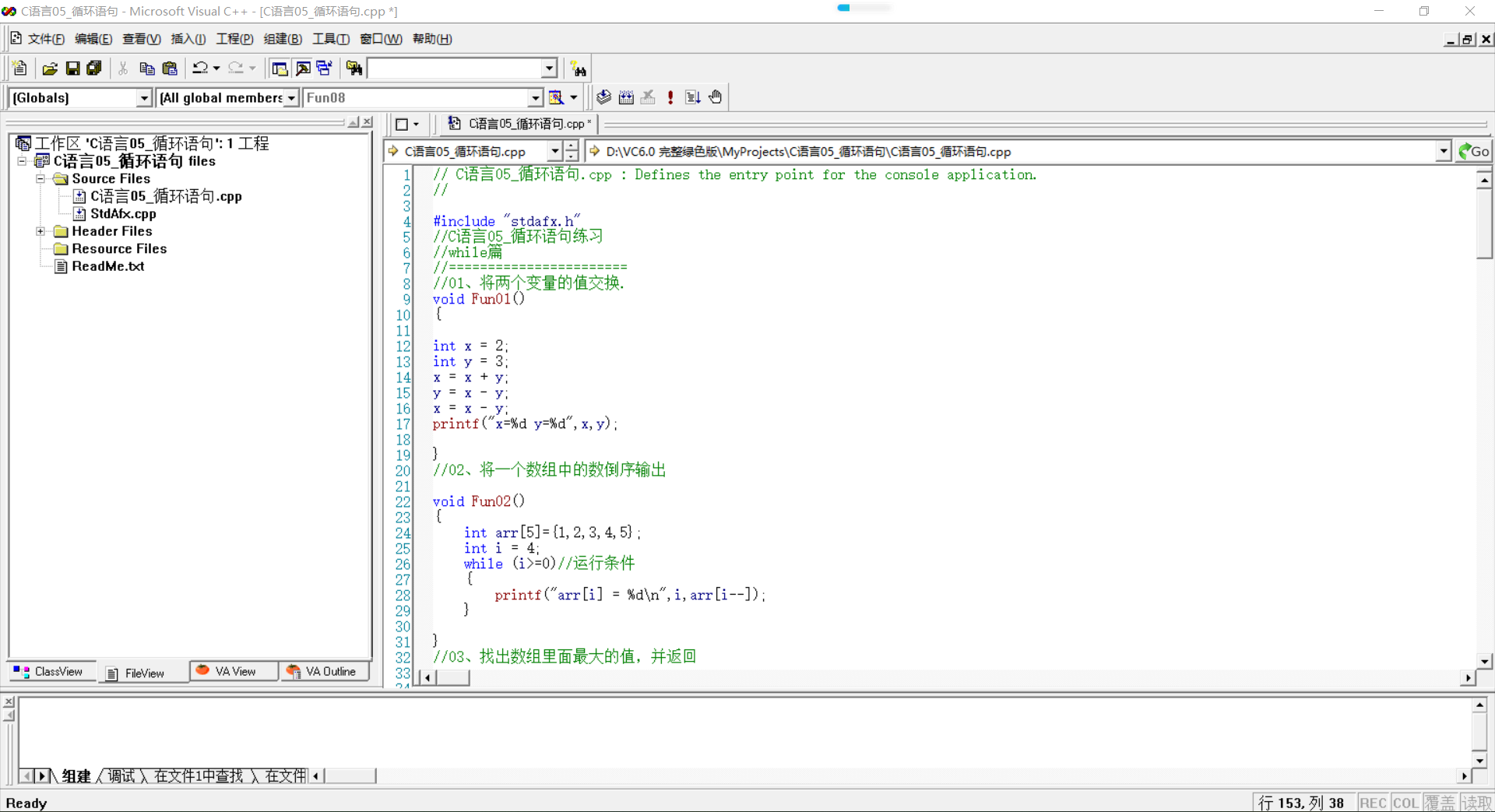Toggle the Output window button
This screenshot has height=812, width=1495.
tap(303, 69)
